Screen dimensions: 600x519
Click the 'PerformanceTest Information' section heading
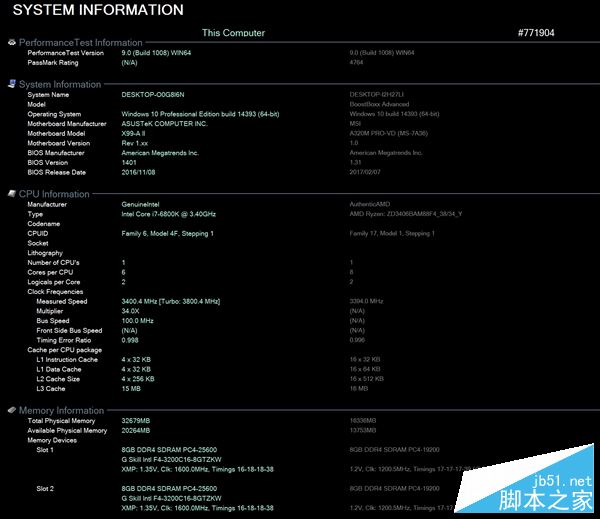[80, 42]
